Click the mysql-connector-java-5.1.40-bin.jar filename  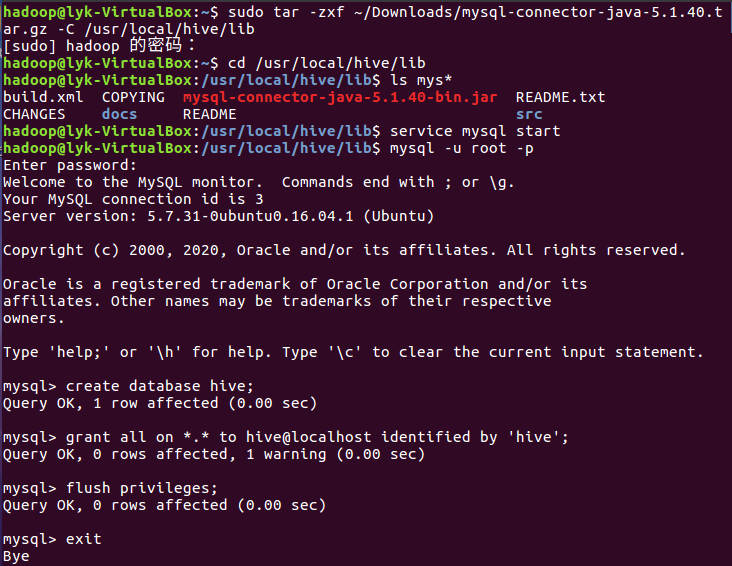(340, 97)
